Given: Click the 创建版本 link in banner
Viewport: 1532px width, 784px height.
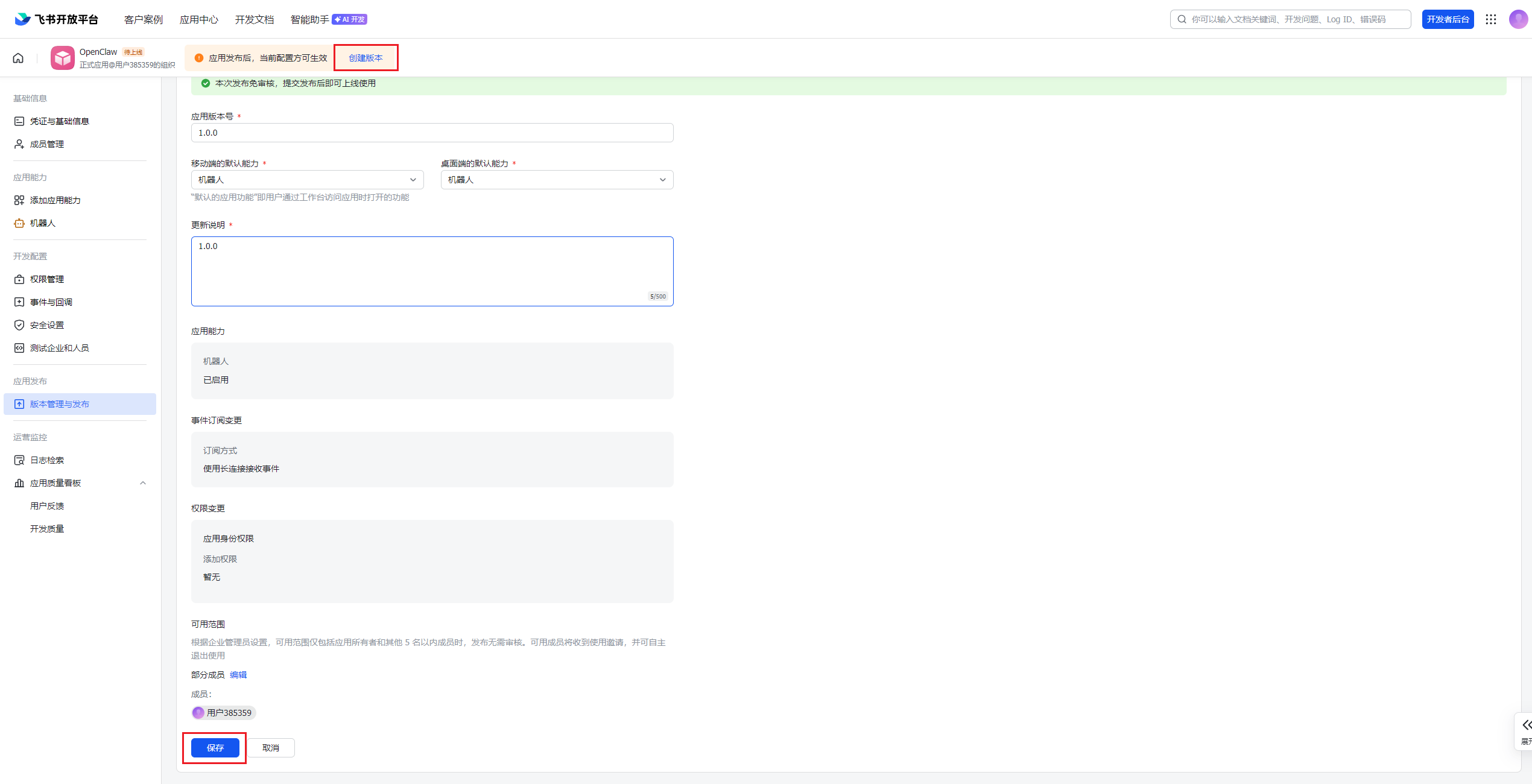Looking at the screenshot, I should pos(366,58).
